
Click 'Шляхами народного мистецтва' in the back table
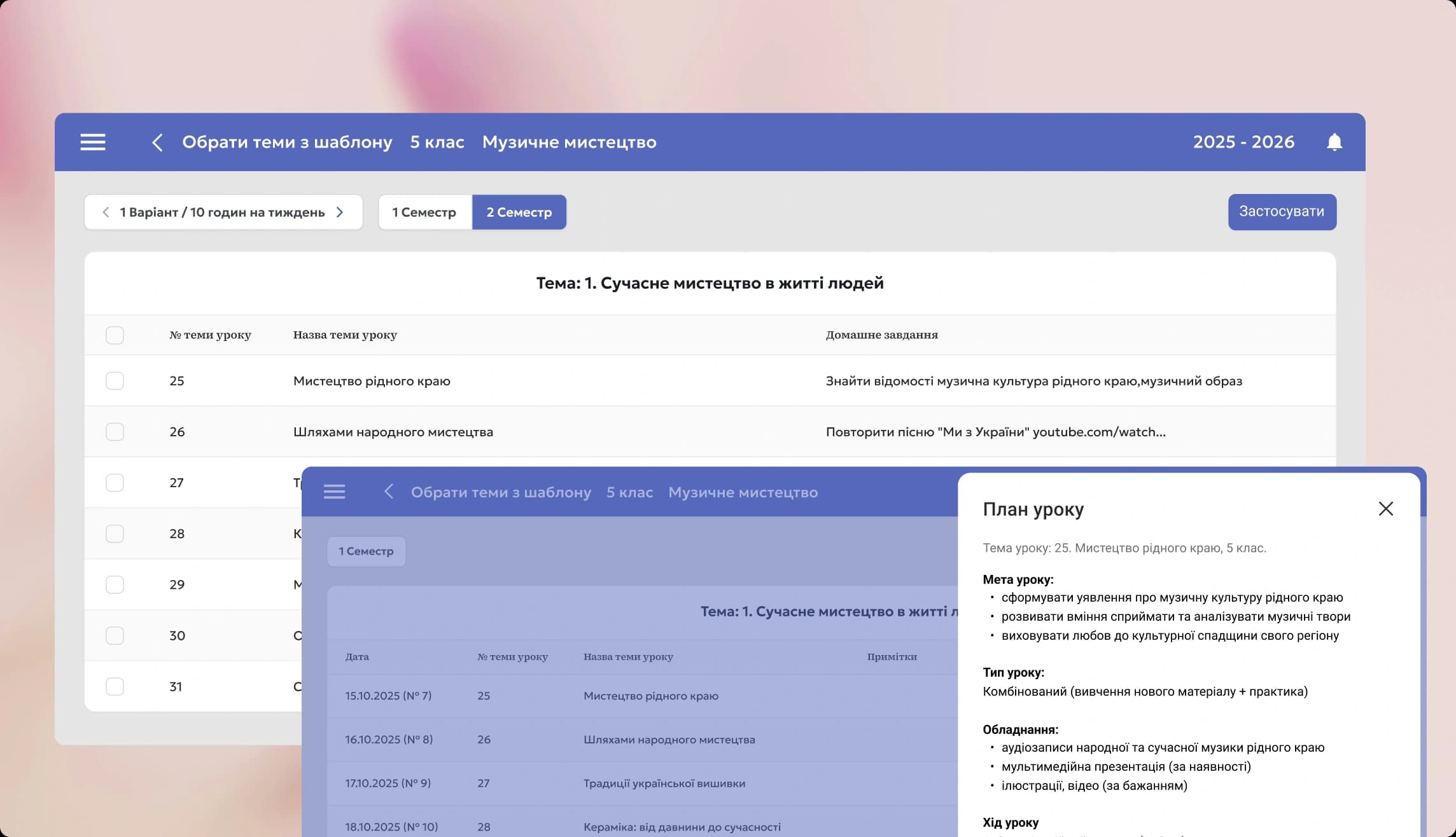[x=393, y=432]
